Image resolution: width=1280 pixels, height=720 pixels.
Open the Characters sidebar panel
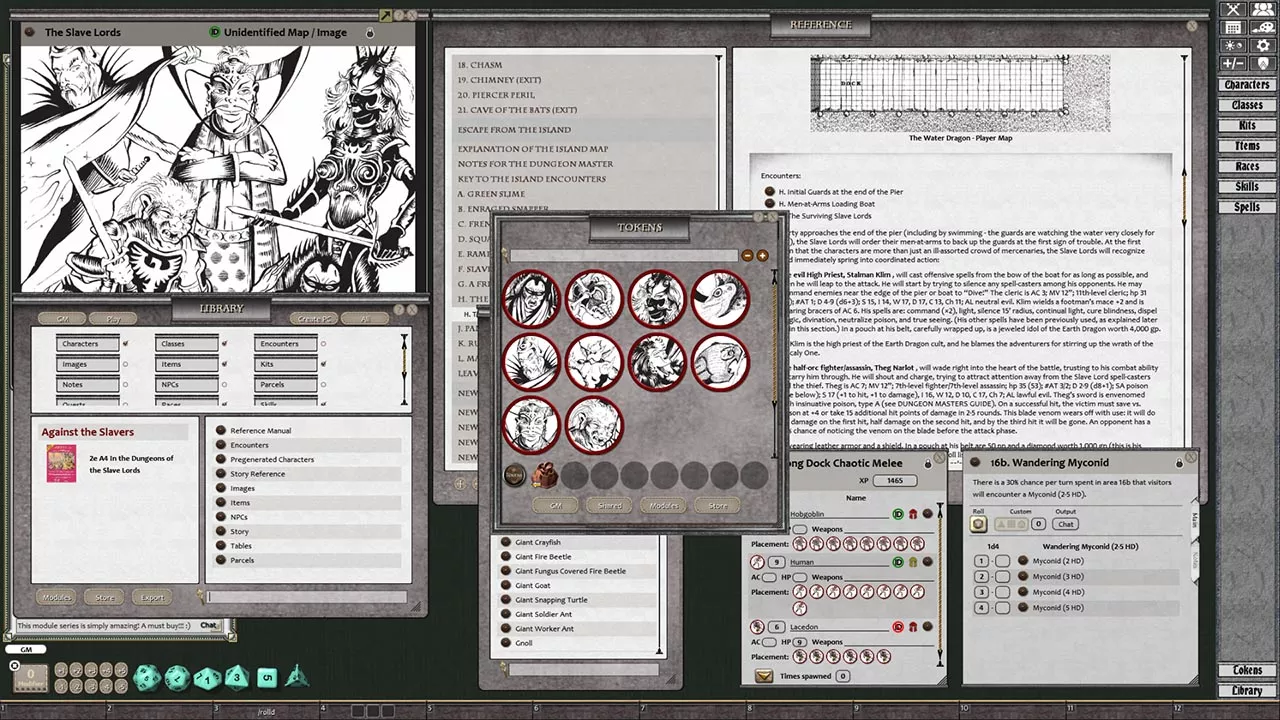coord(1247,85)
